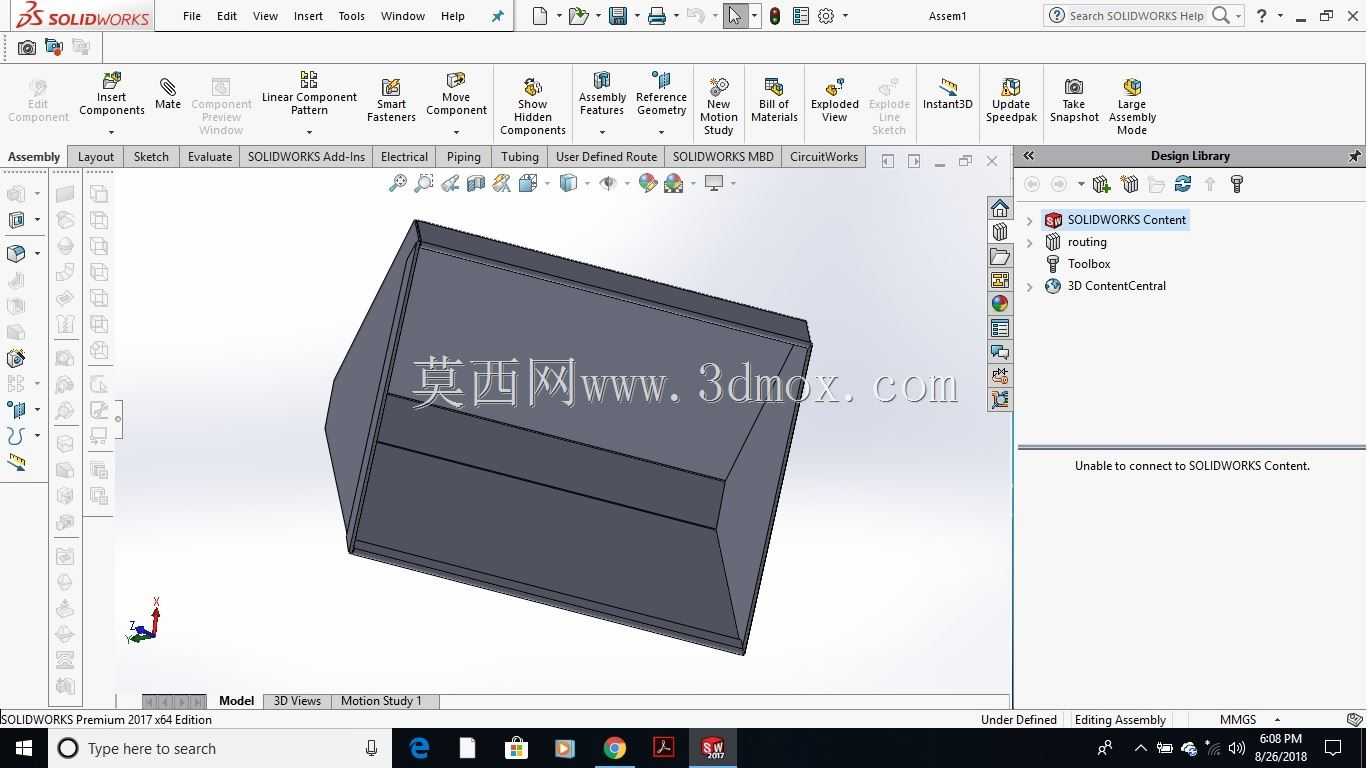
Task: Open Google Chrome from taskbar
Action: [x=614, y=748]
